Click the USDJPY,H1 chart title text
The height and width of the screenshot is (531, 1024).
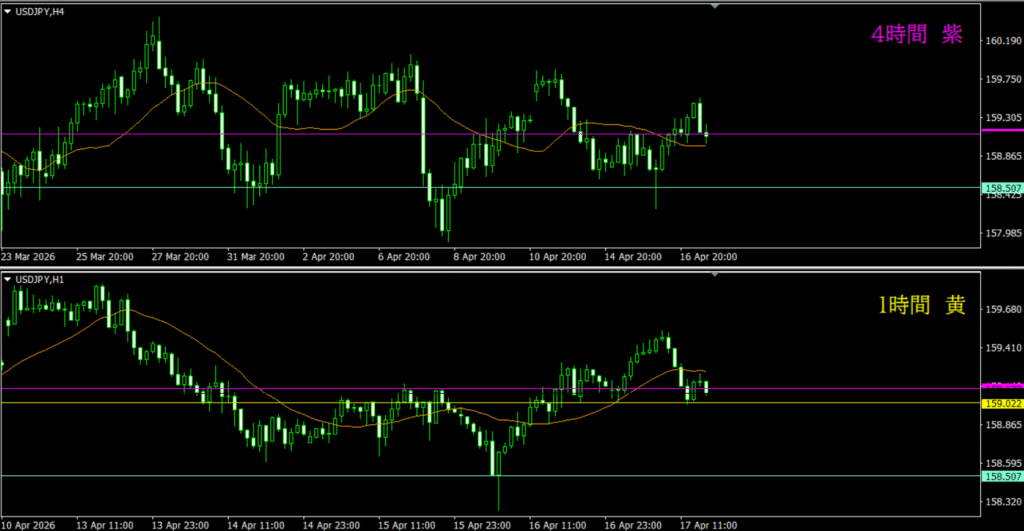[40, 279]
